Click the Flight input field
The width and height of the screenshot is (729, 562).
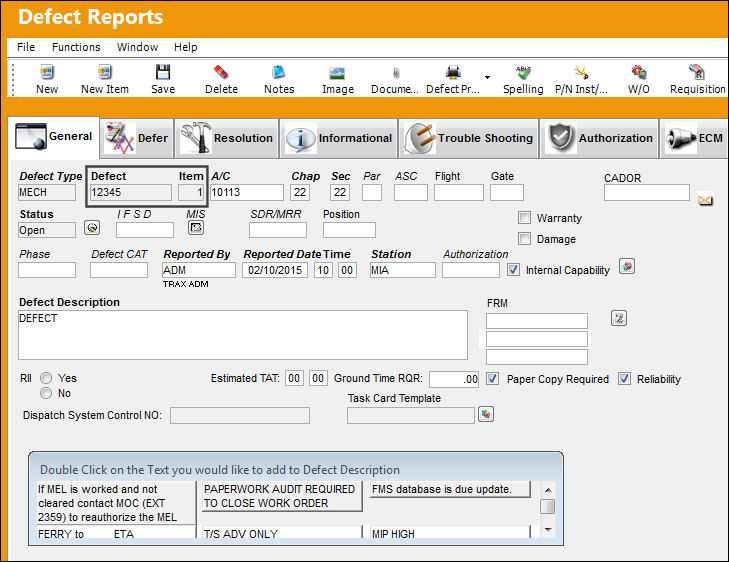pos(458,192)
